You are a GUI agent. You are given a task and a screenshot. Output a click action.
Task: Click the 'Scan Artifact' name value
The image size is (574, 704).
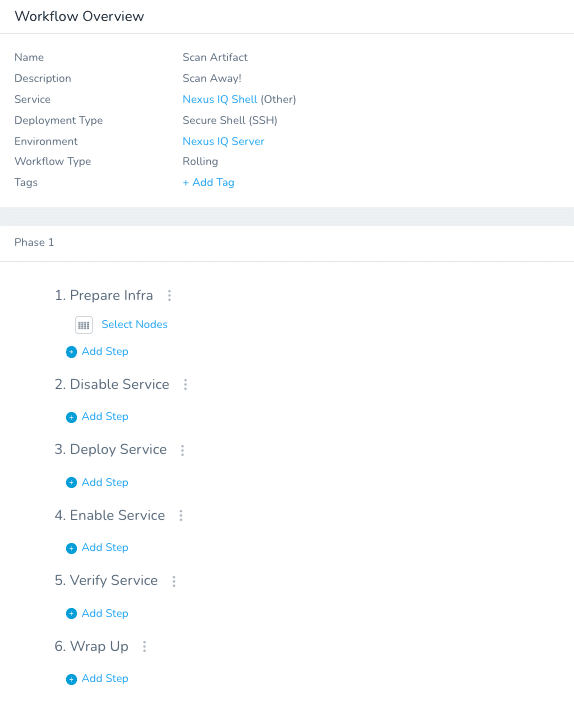tap(215, 57)
